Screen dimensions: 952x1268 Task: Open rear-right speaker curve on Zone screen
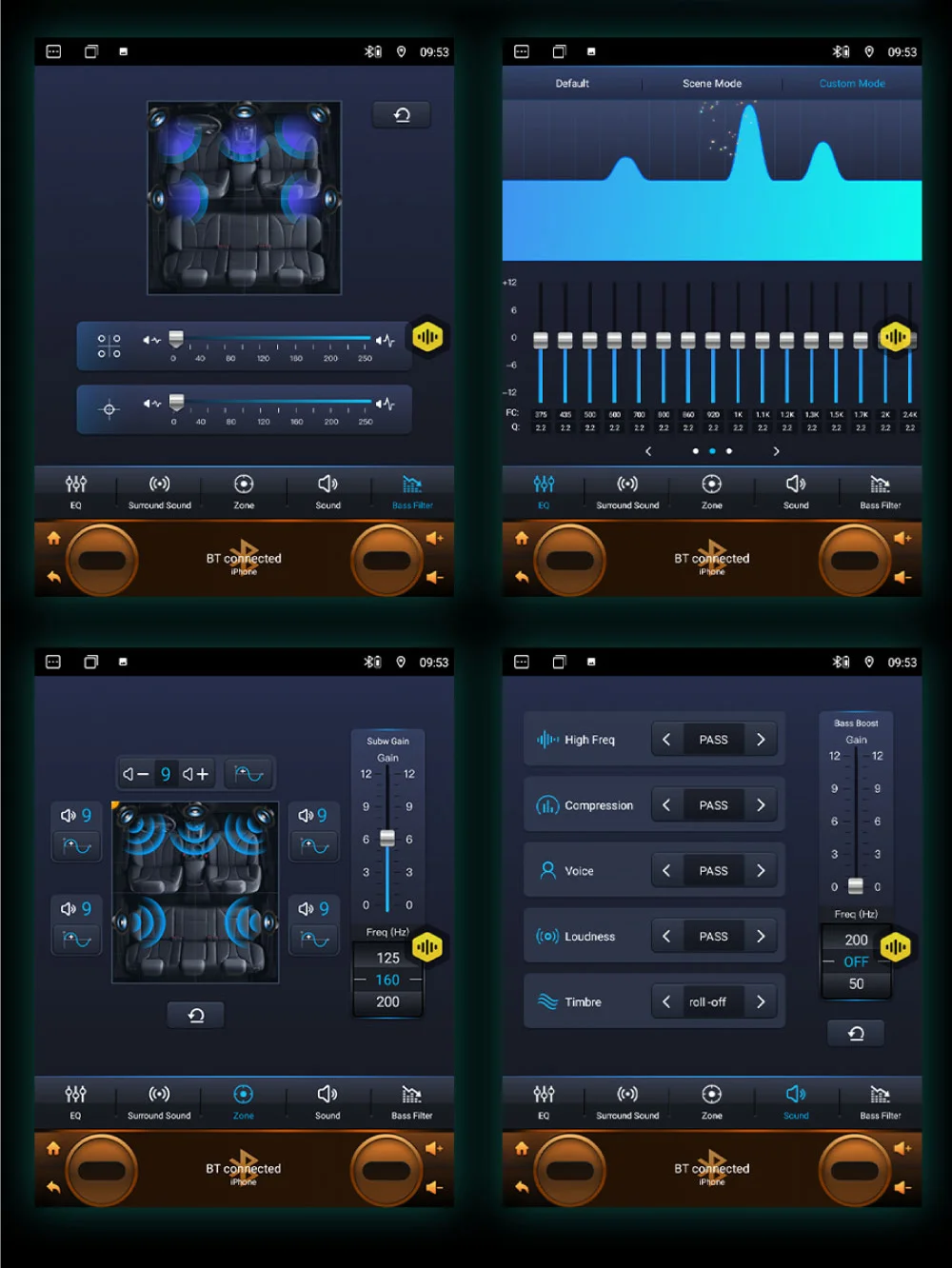[313, 940]
